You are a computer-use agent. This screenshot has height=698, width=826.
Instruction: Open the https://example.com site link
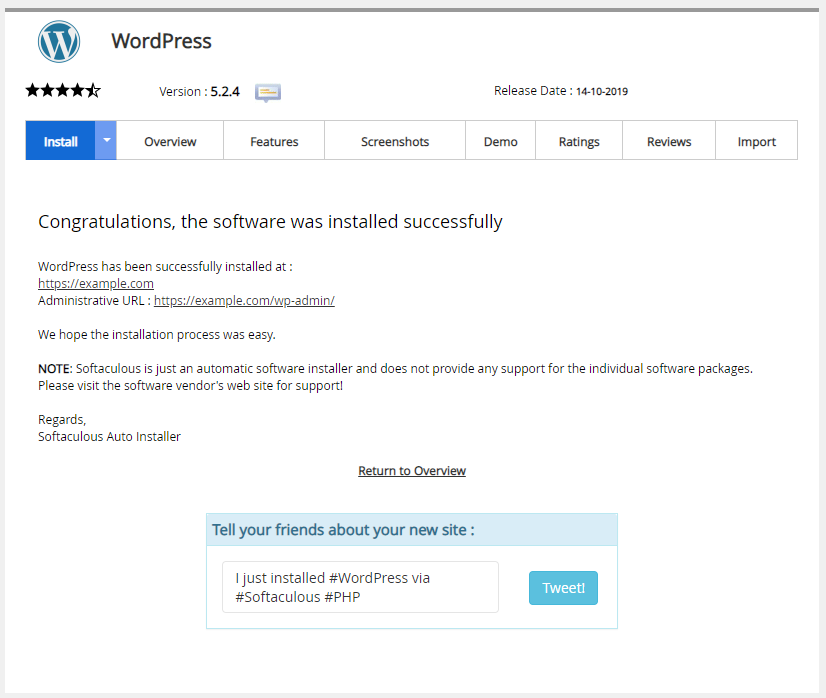point(96,284)
